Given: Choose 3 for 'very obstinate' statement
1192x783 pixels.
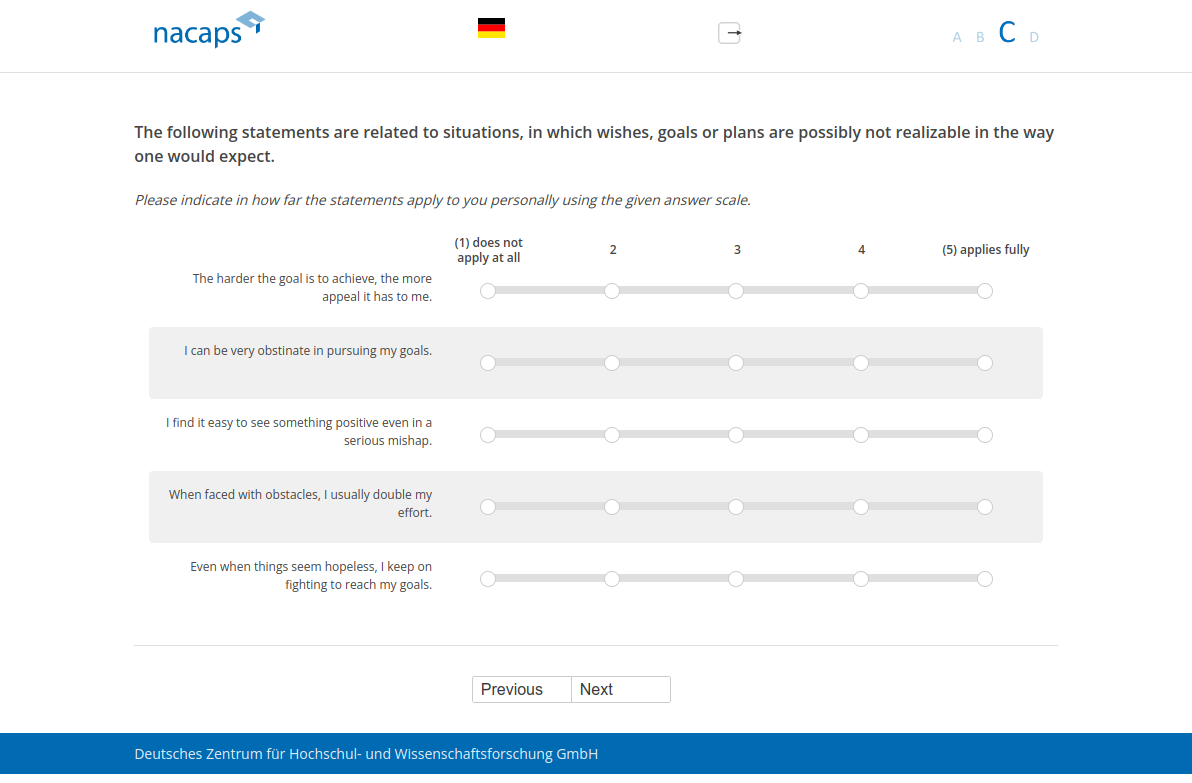Looking at the screenshot, I should [x=736, y=363].
